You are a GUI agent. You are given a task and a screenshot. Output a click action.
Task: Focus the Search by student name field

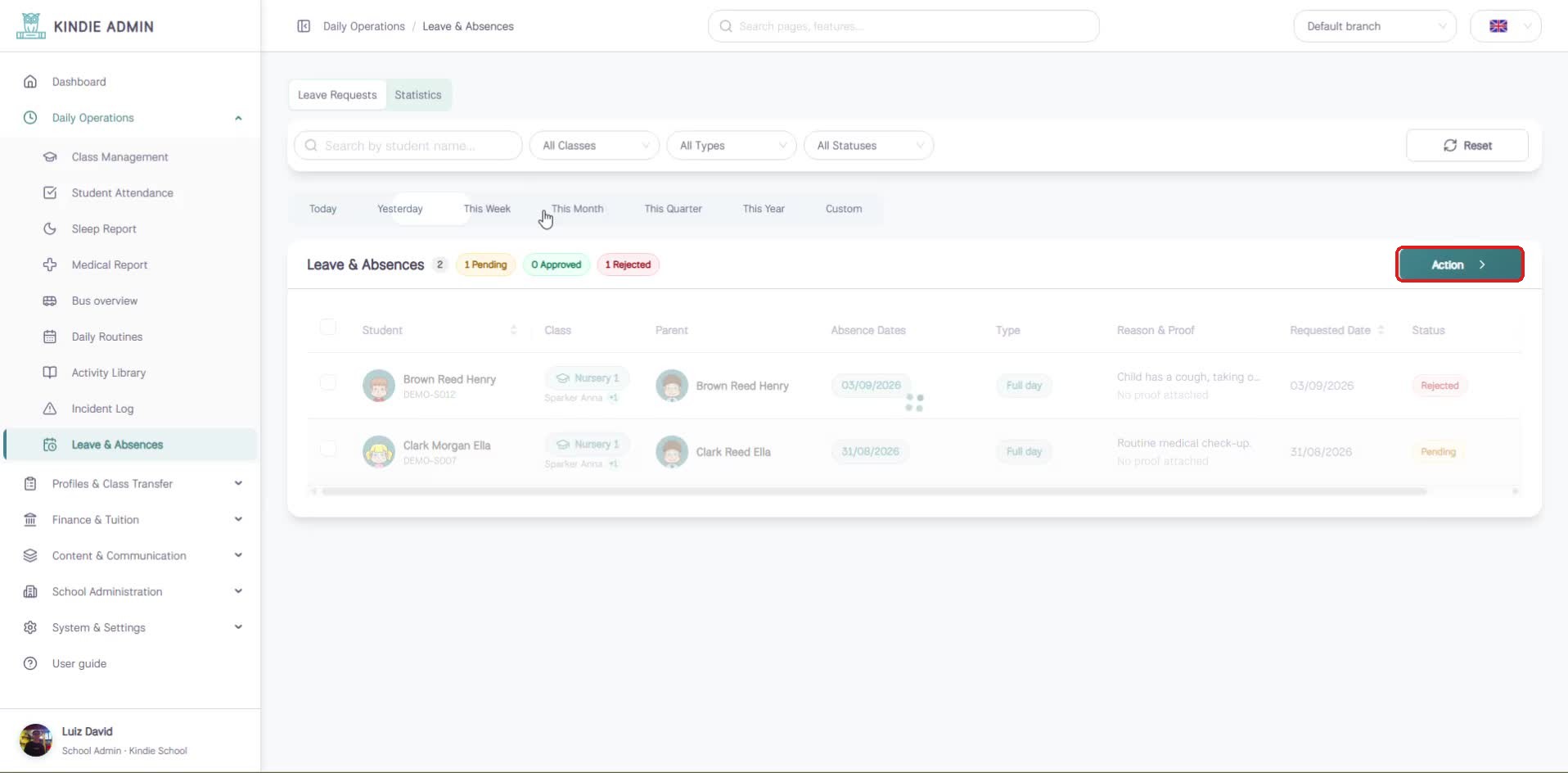[408, 146]
